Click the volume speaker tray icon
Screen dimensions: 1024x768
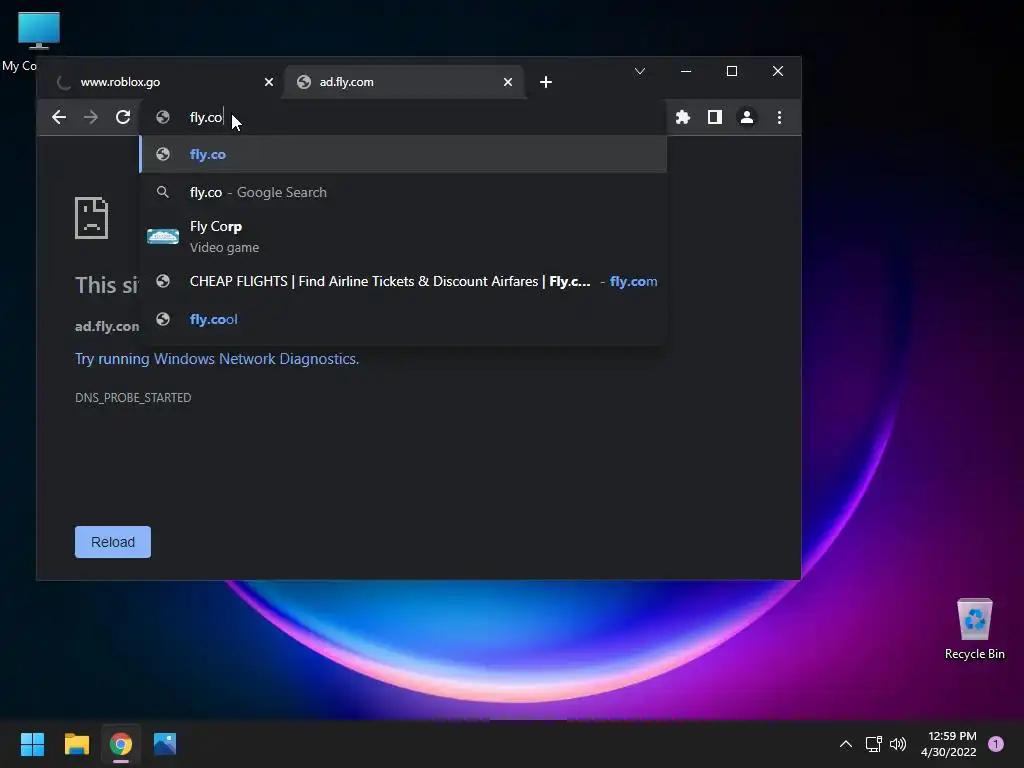coord(899,744)
